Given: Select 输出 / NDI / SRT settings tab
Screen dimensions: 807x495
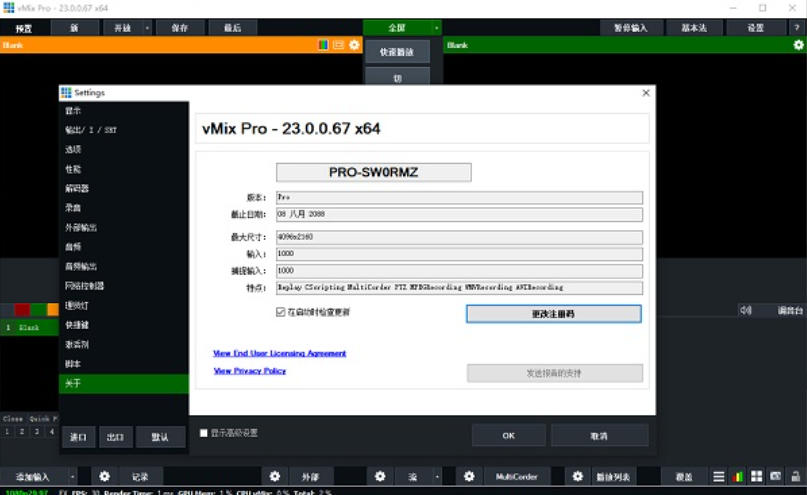Looking at the screenshot, I should coord(124,130).
